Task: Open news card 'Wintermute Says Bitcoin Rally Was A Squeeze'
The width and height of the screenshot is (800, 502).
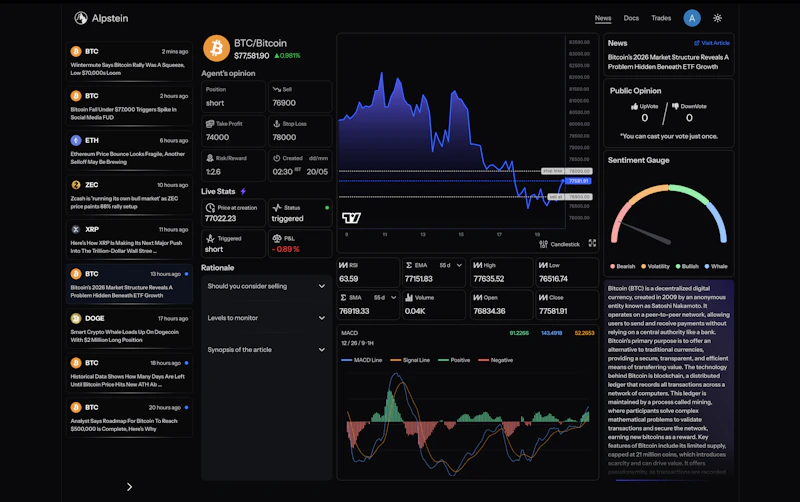Action: tap(129, 61)
